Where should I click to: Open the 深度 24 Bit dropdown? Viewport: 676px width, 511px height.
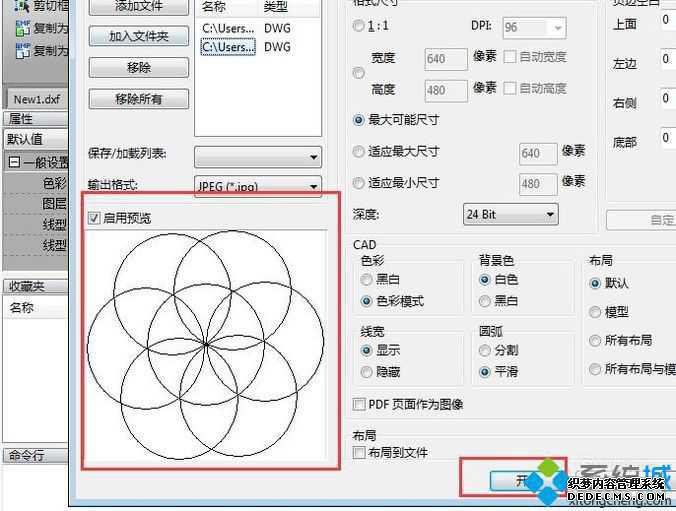point(510,214)
